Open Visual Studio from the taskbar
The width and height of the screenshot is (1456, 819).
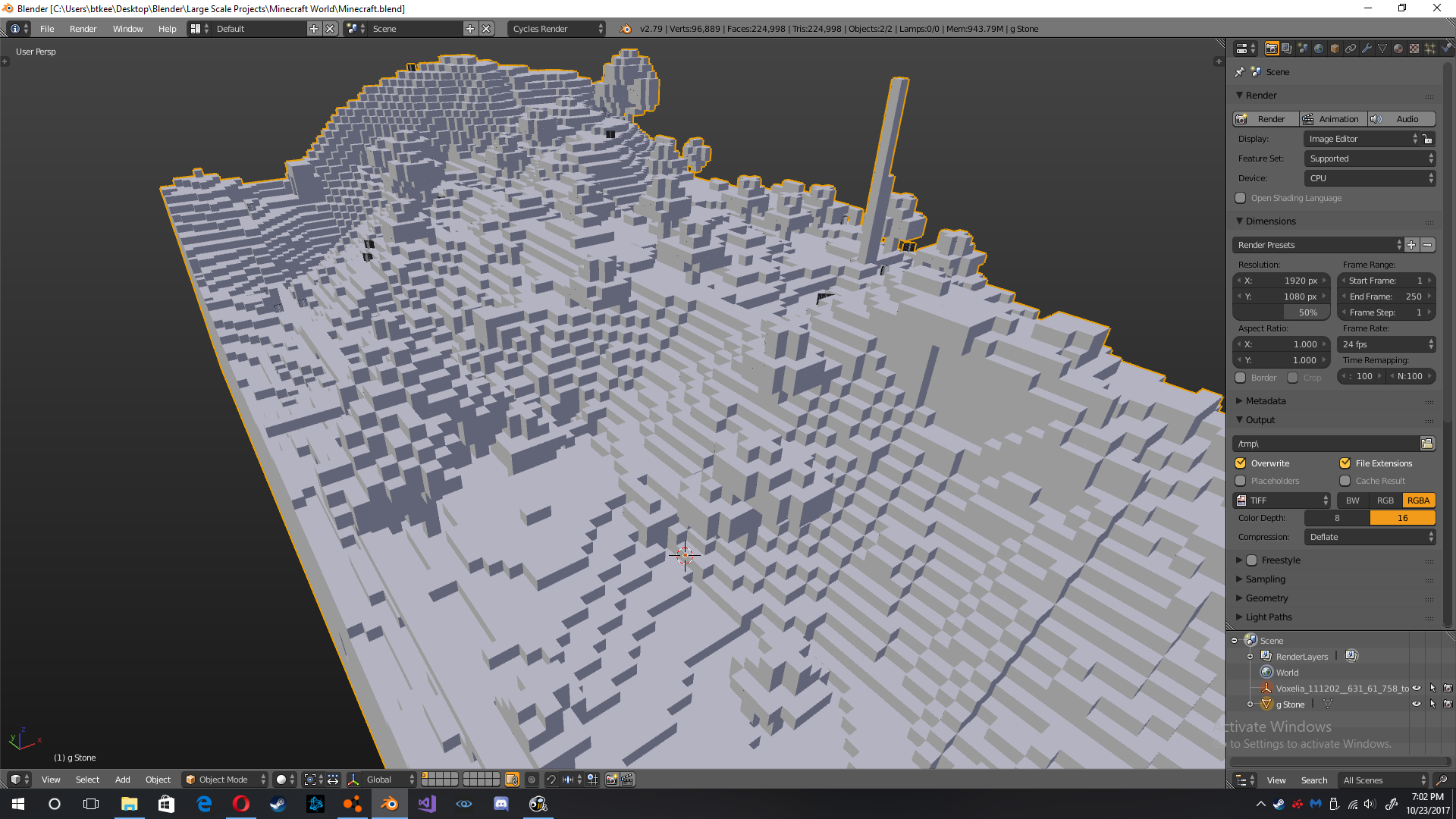tap(427, 804)
